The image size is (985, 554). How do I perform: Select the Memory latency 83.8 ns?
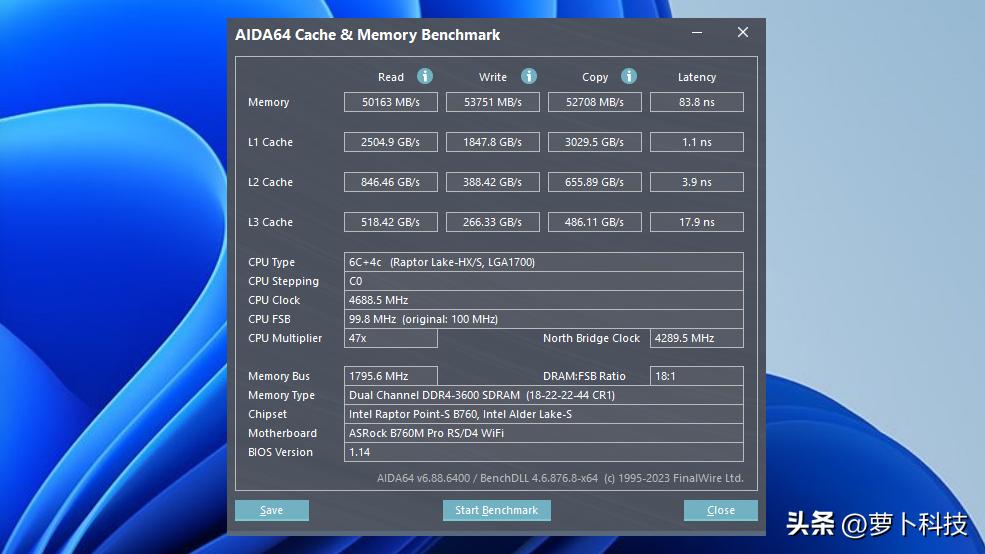(697, 102)
